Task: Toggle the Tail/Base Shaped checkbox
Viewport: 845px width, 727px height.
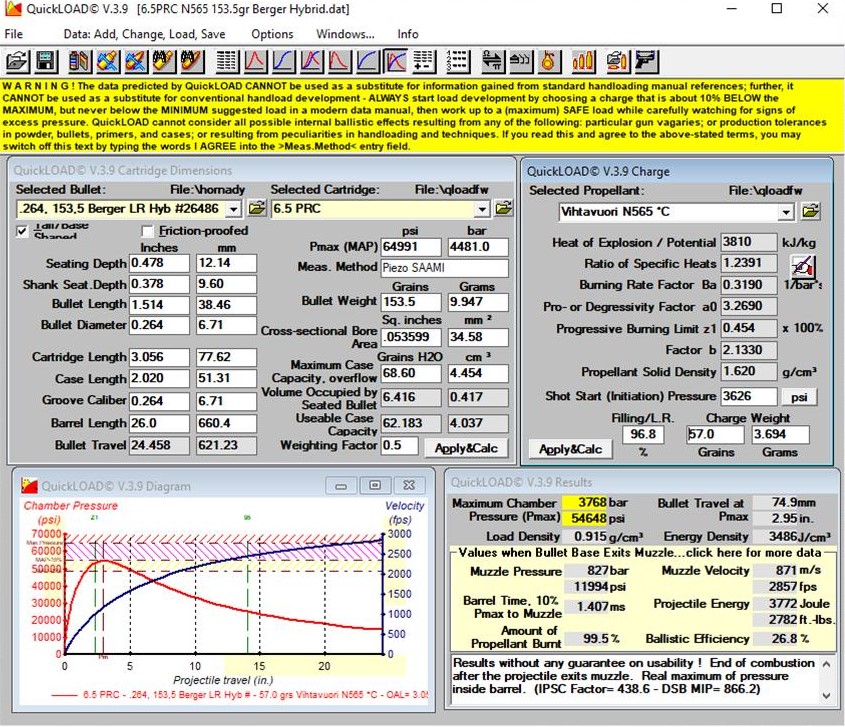Action: [22, 231]
